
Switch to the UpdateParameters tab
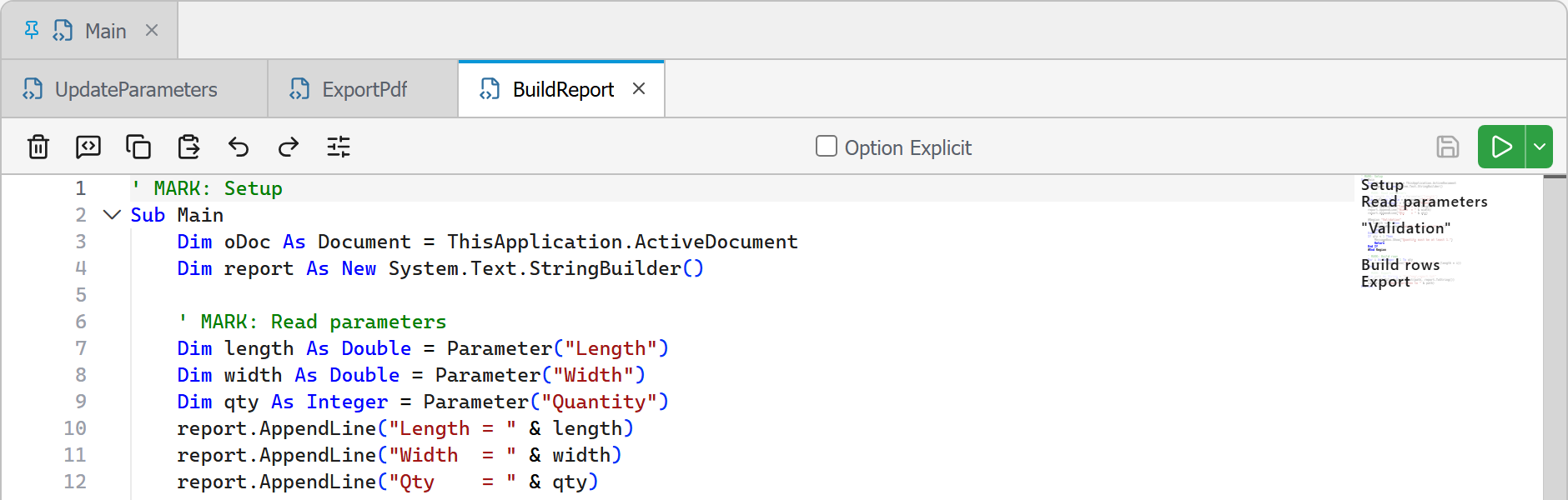[x=135, y=89]
